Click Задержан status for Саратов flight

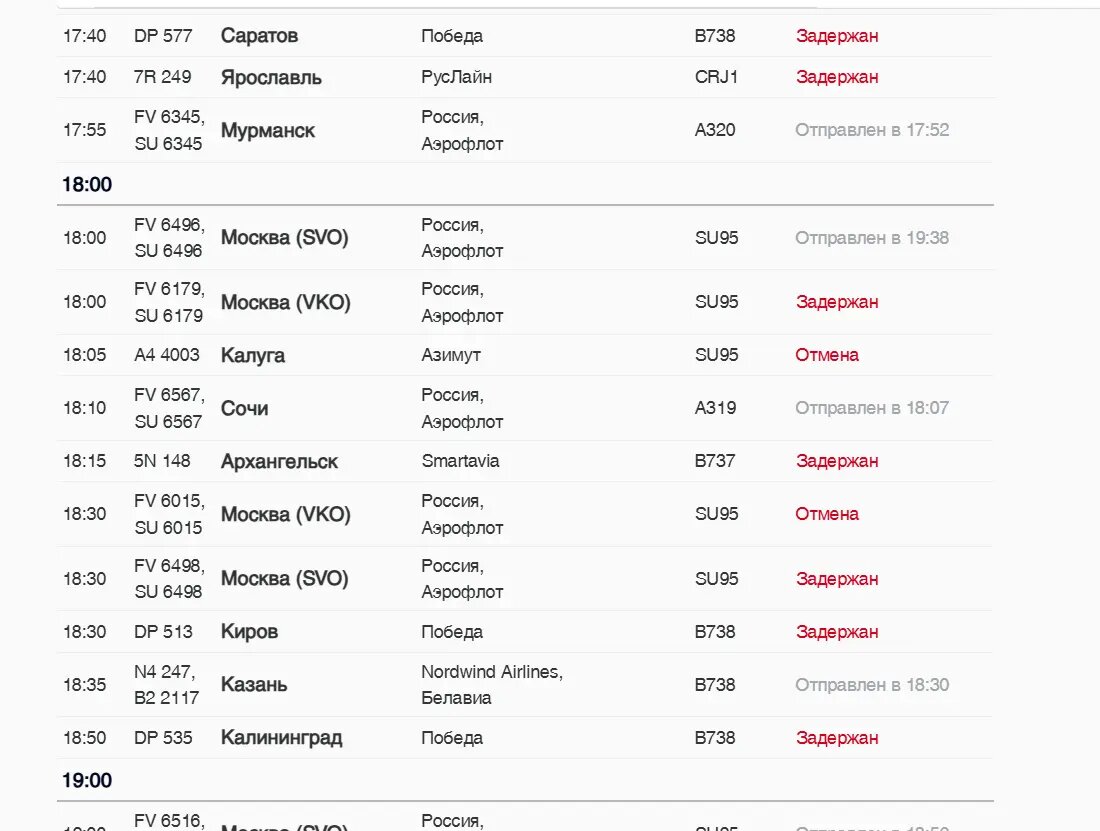[837, 36]
